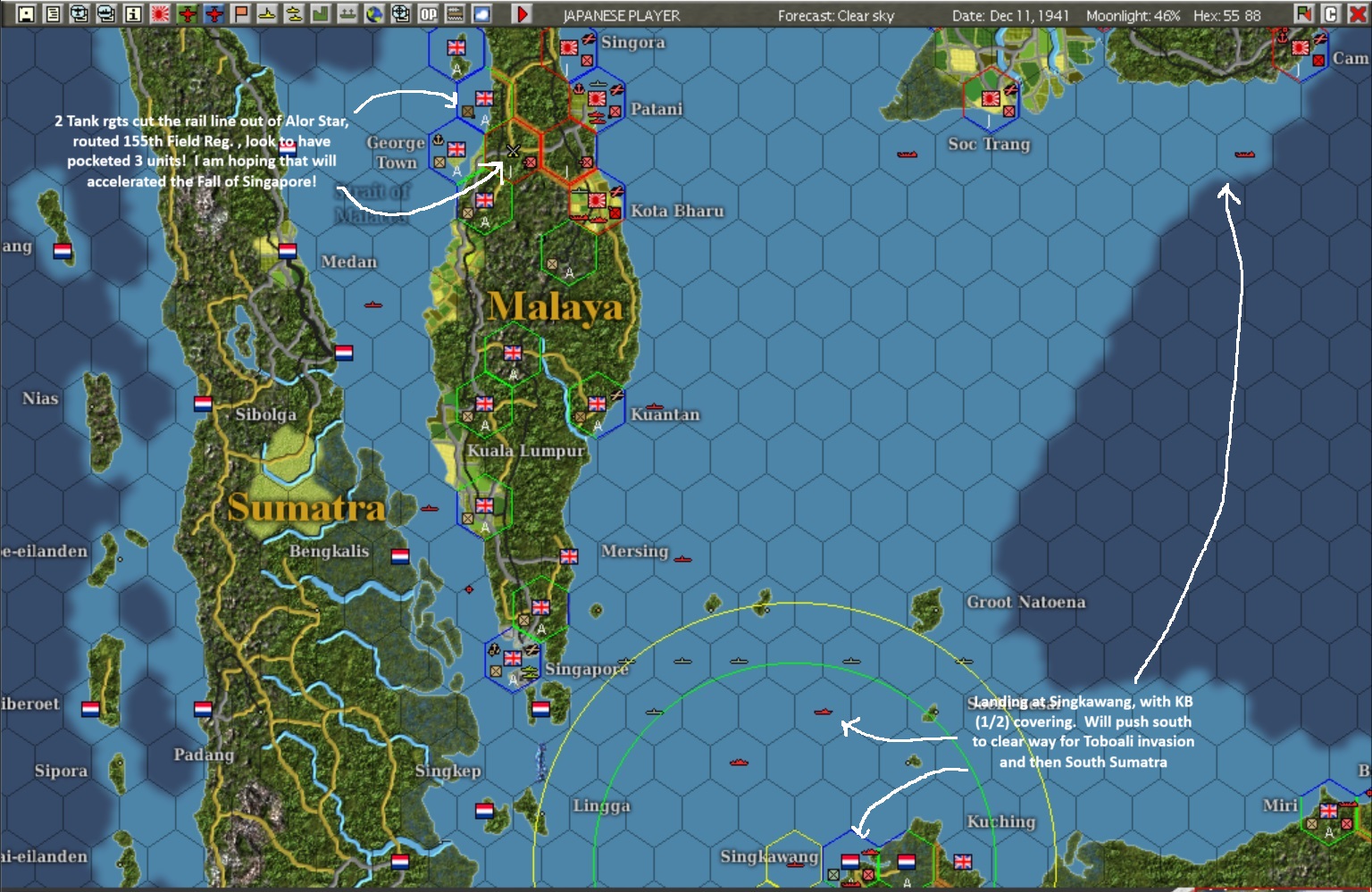Click the red ship in Strait near Medan
Image resolution: width=1372 pixels, height=892 pixels.
(x=373, y=304)
